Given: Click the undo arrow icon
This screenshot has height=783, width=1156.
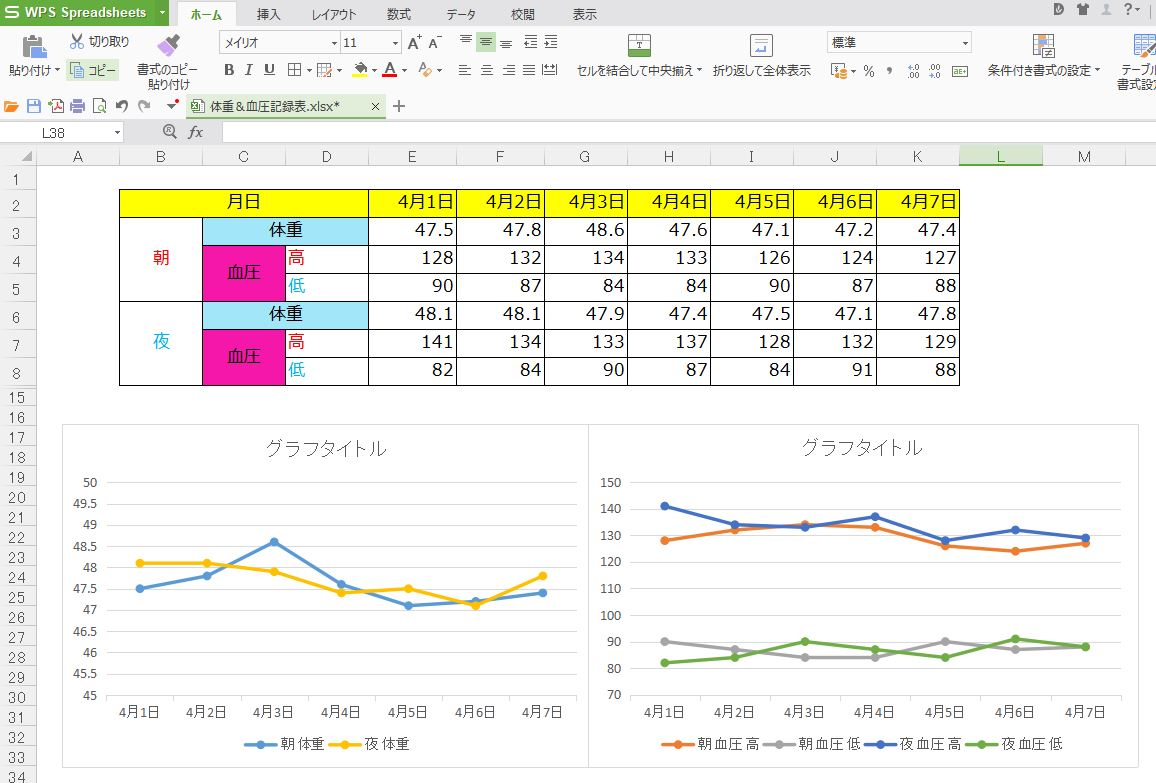Looking at the screenshot, I should (x=121, y=106).
